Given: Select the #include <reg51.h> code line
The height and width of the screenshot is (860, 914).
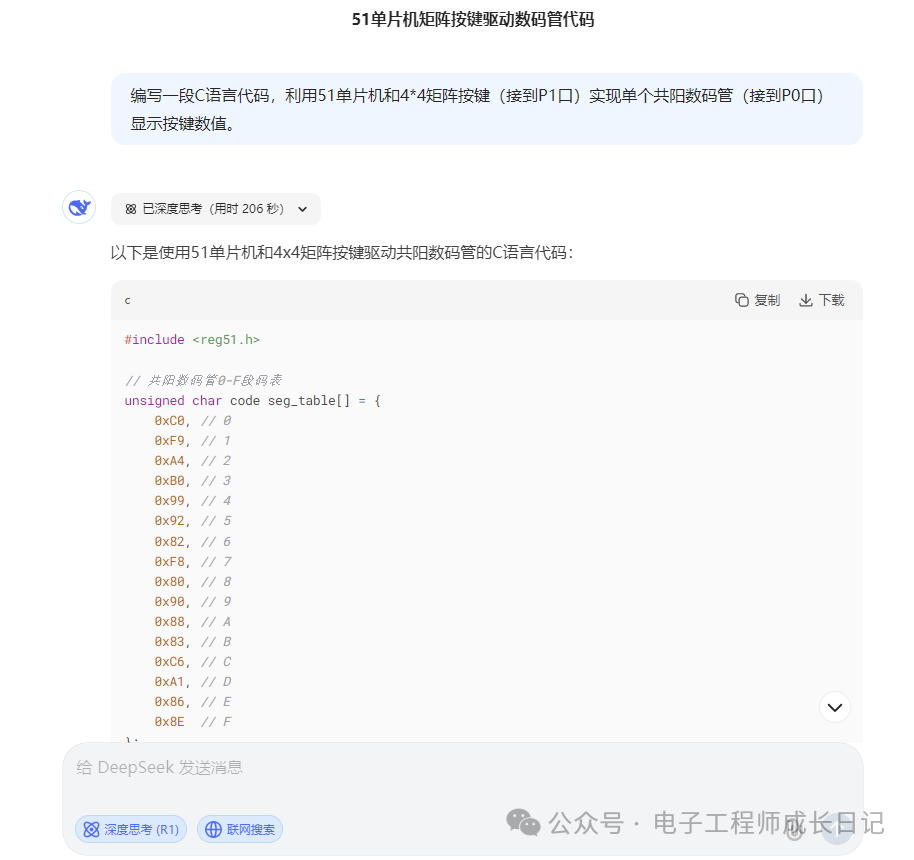Looking at the screenshot, I should [192, 339].
